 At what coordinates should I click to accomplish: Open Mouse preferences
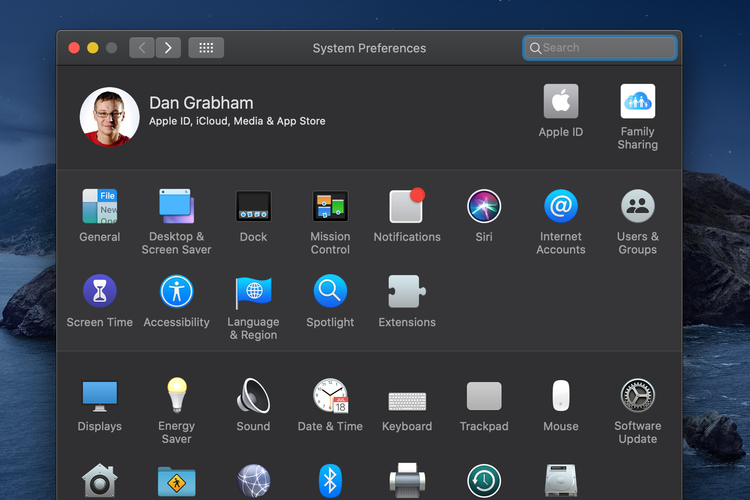click(x=561, y=396)
